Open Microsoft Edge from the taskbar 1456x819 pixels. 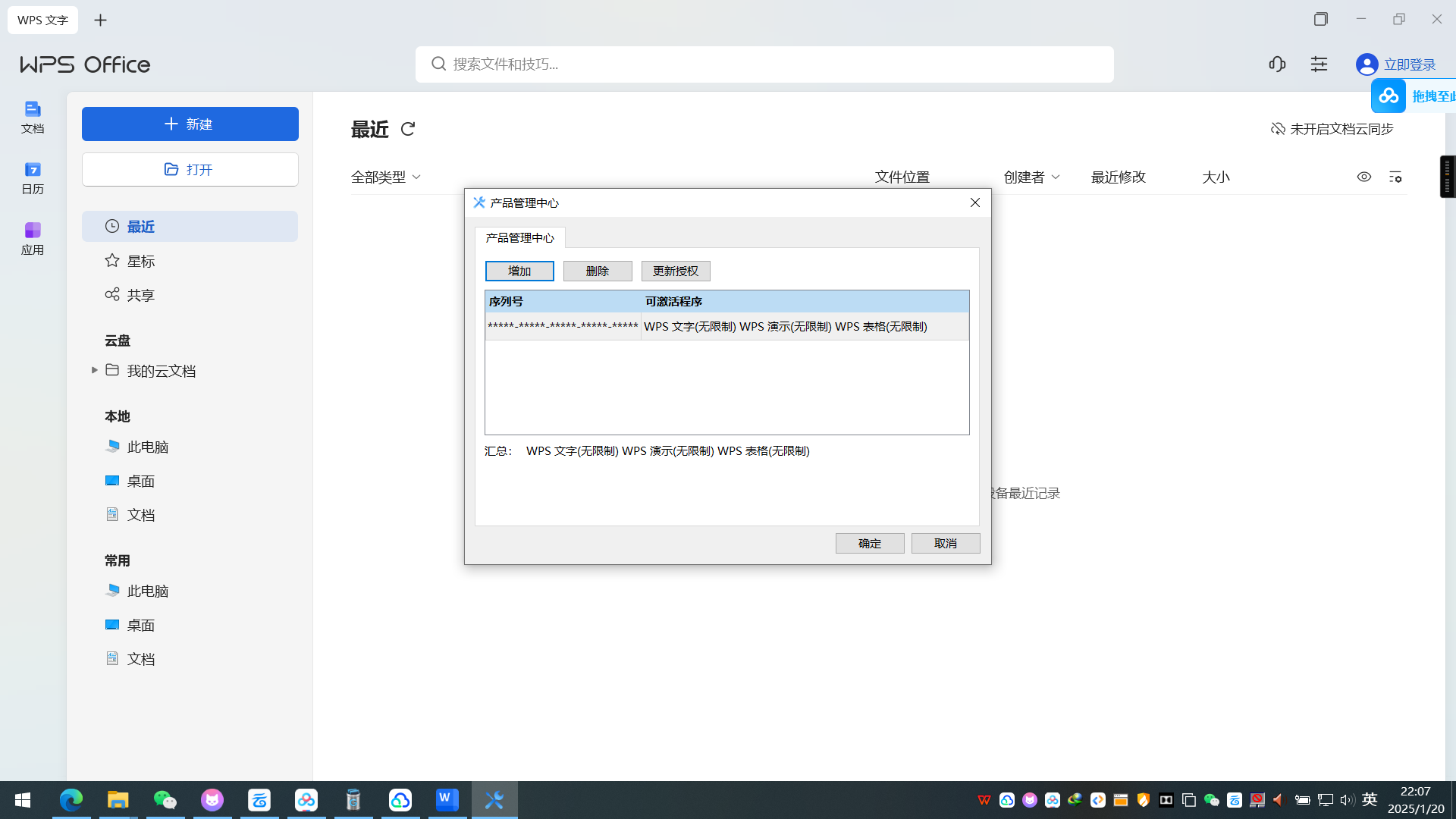pos(71,800)
